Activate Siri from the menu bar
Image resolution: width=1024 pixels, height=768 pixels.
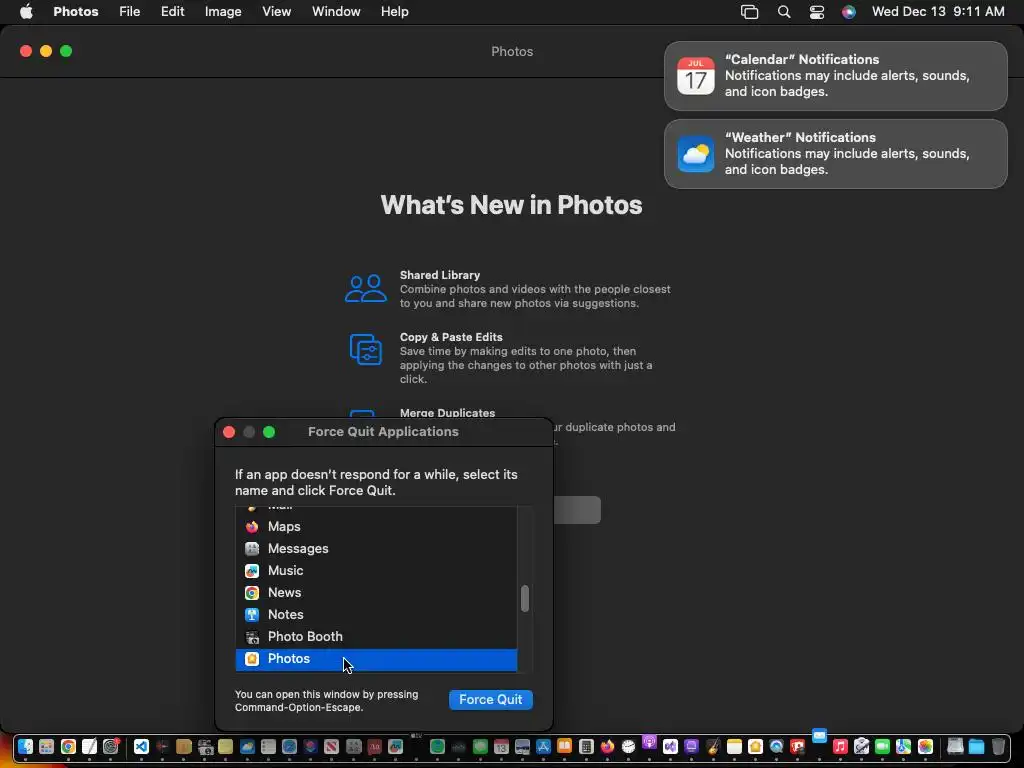tap(848, 12)
